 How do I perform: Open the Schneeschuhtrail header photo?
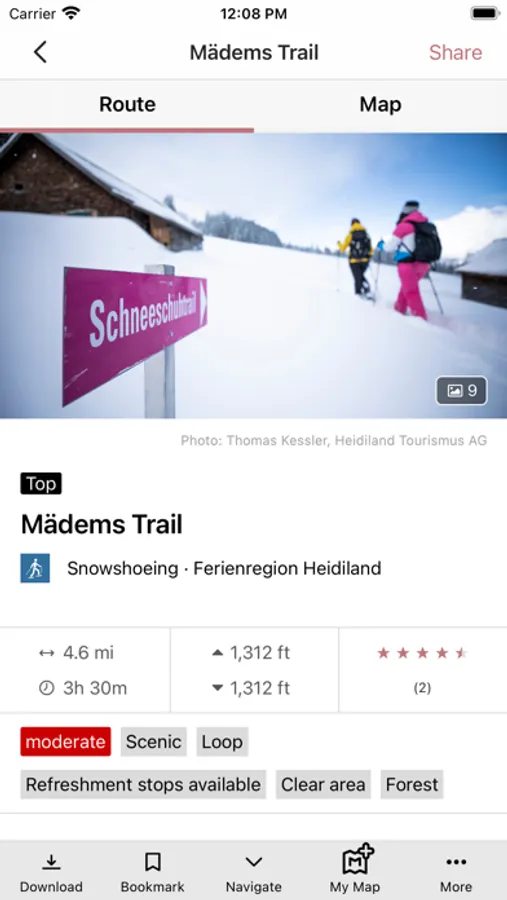(x=253, y=276)
